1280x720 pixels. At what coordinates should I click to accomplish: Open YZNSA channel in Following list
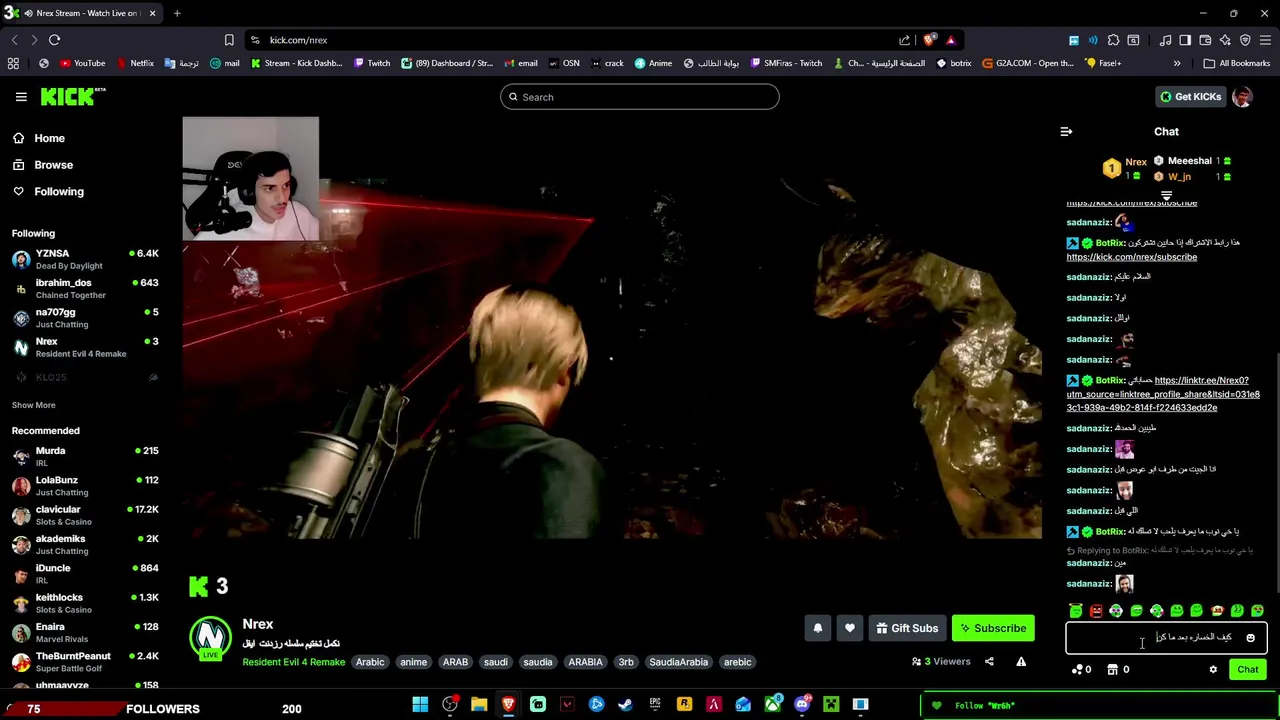coord(85,259)
